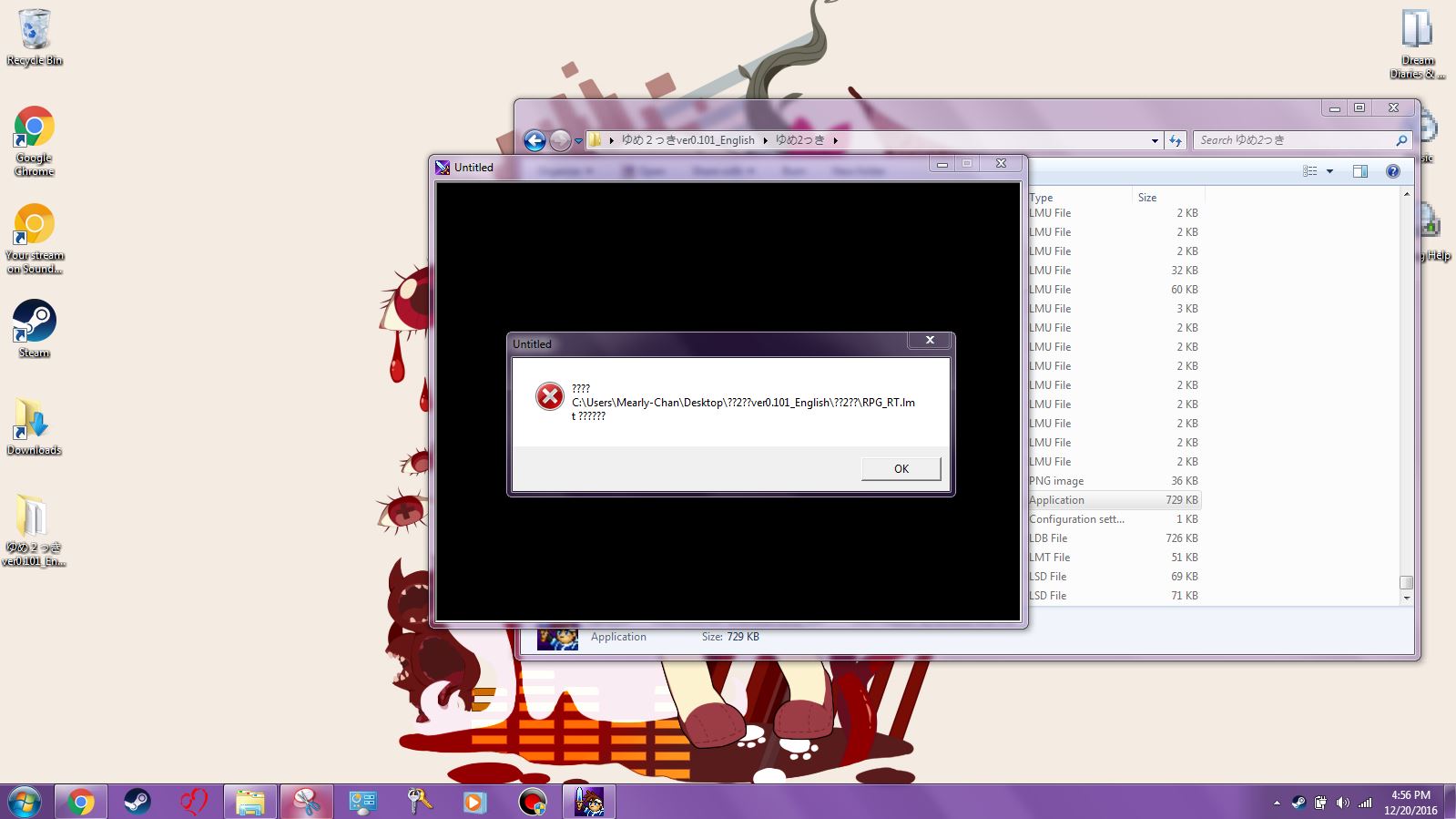
Task: Click the ゆめ2っき breadcrumb segment
Action: pyautogui.click(x=799, y=140)
